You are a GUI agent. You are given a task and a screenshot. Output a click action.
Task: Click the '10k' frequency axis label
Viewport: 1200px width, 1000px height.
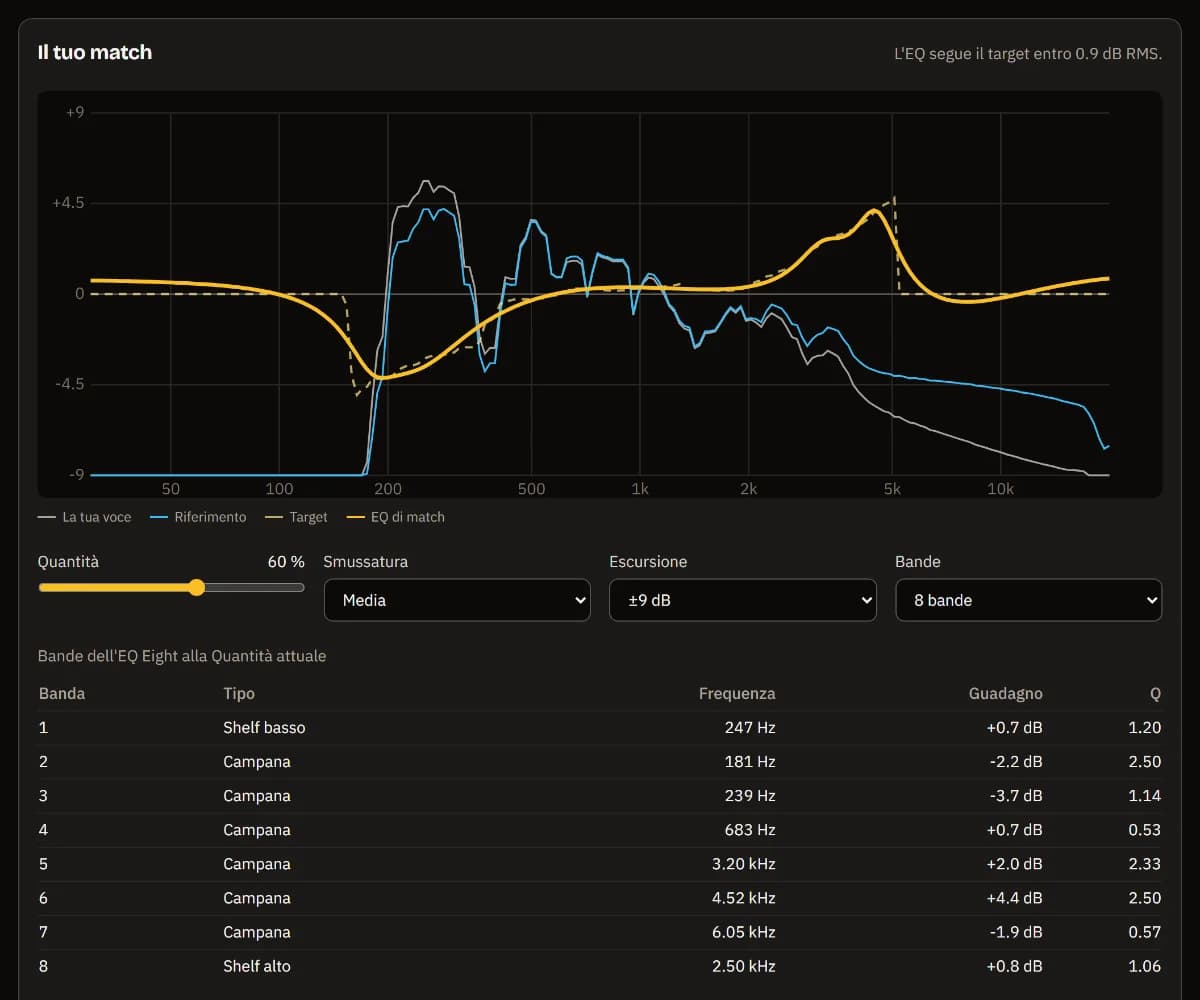click(x=1001, y=489)
